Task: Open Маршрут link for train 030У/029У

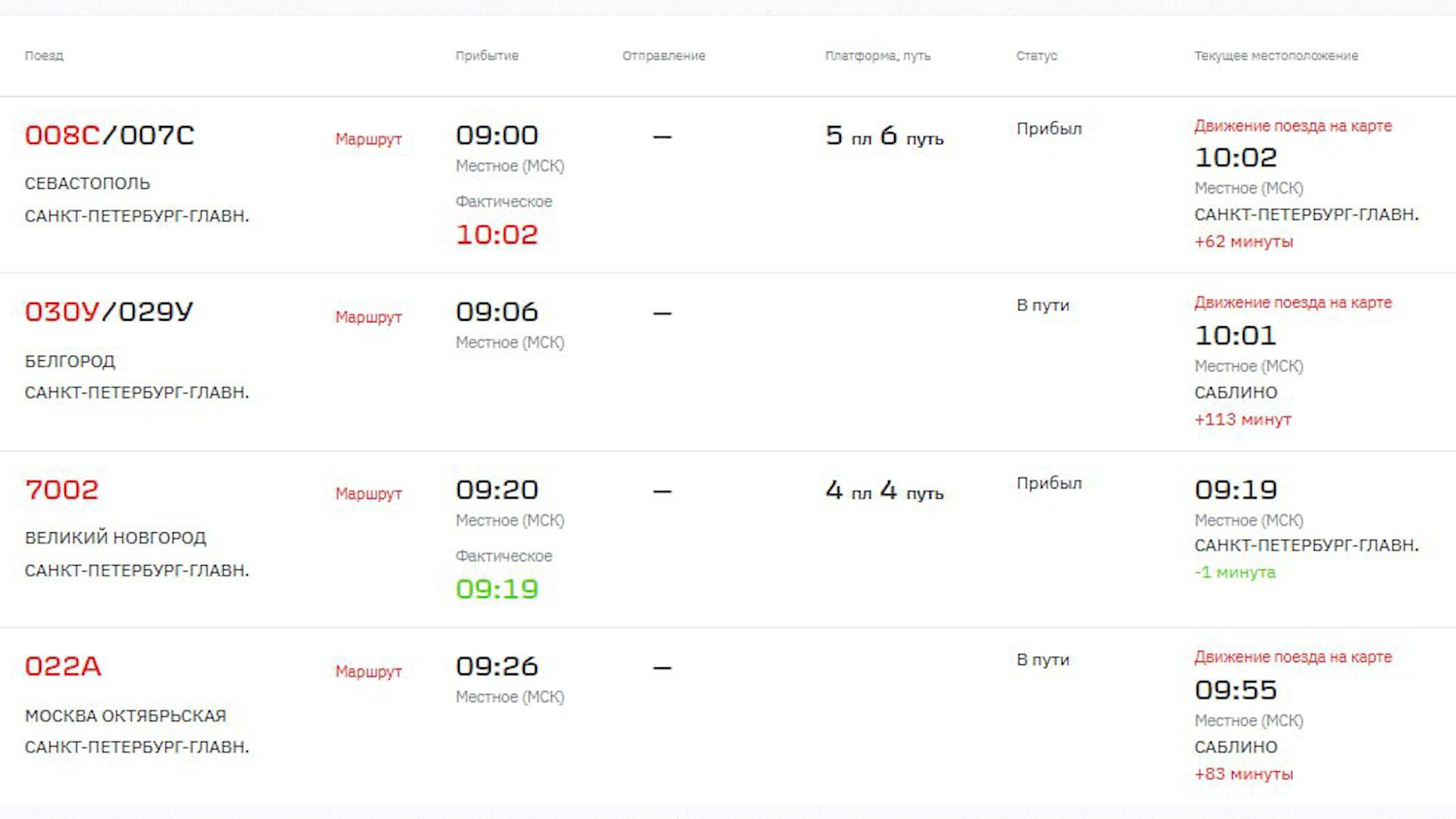Action: click(x=369, y=317)
